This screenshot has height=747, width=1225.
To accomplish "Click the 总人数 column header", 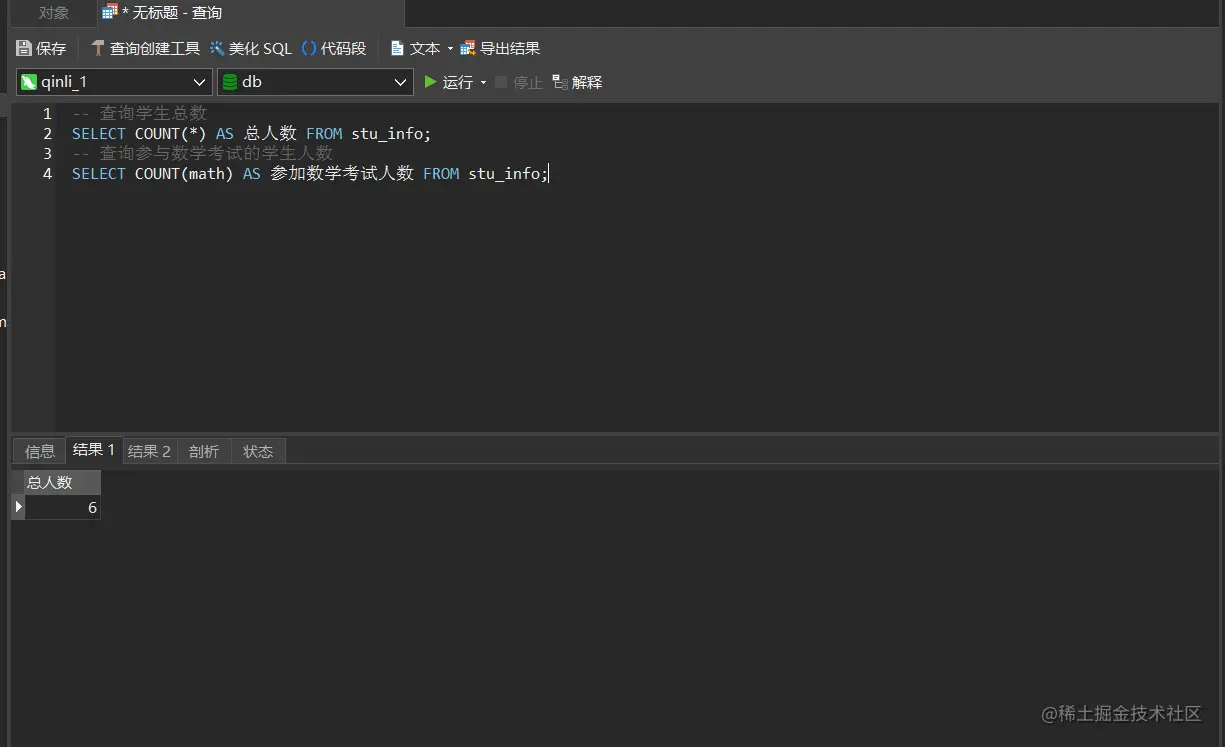I will pyautogui.click(x=62, y=482).
